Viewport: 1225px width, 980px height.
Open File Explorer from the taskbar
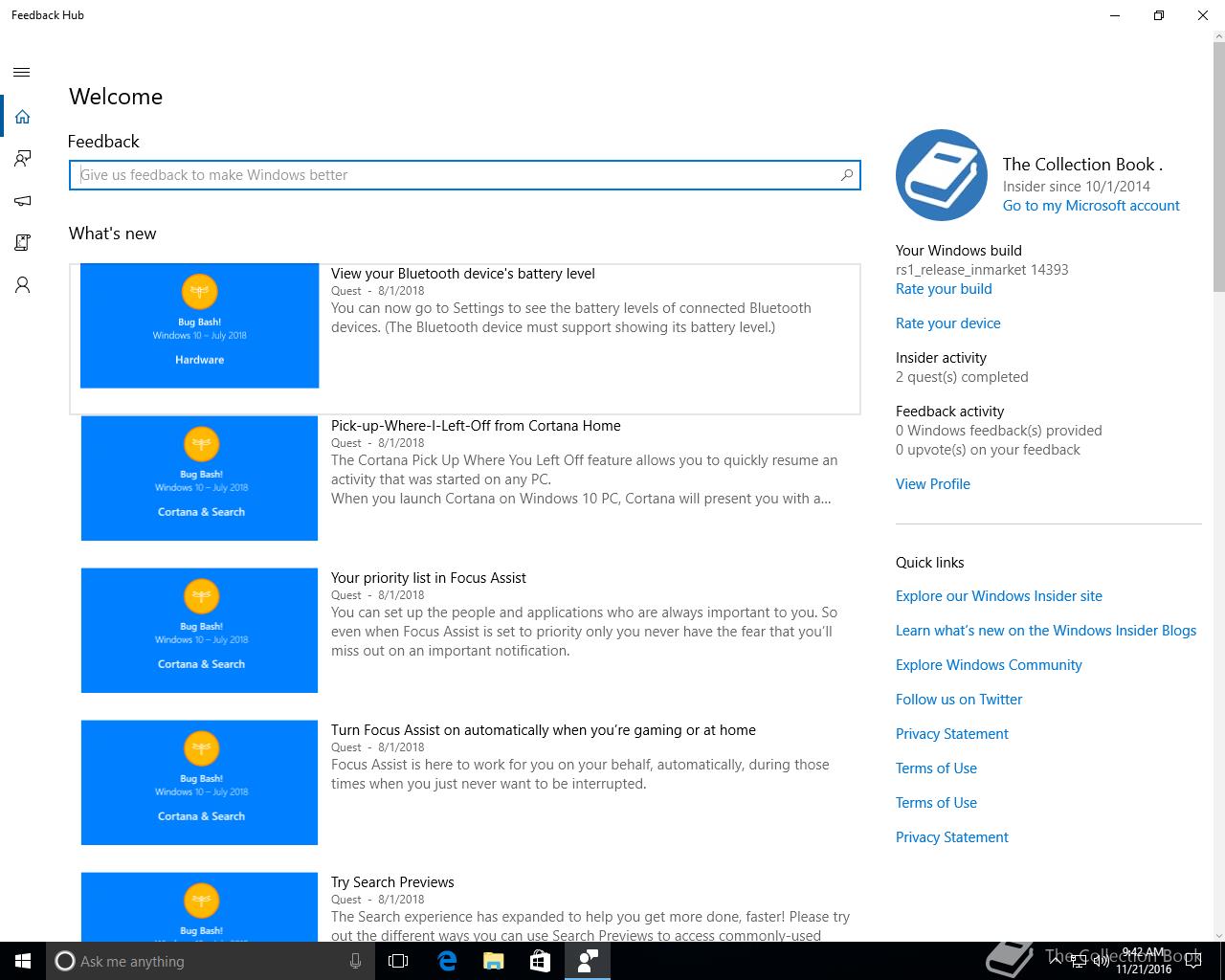(x=493, y=961)
